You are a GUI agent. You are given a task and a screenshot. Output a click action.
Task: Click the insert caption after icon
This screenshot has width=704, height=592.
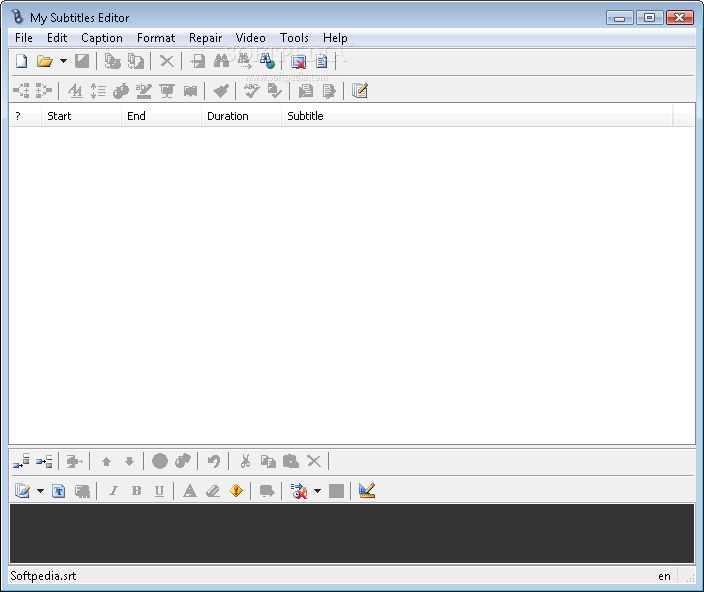click(44, 461)
